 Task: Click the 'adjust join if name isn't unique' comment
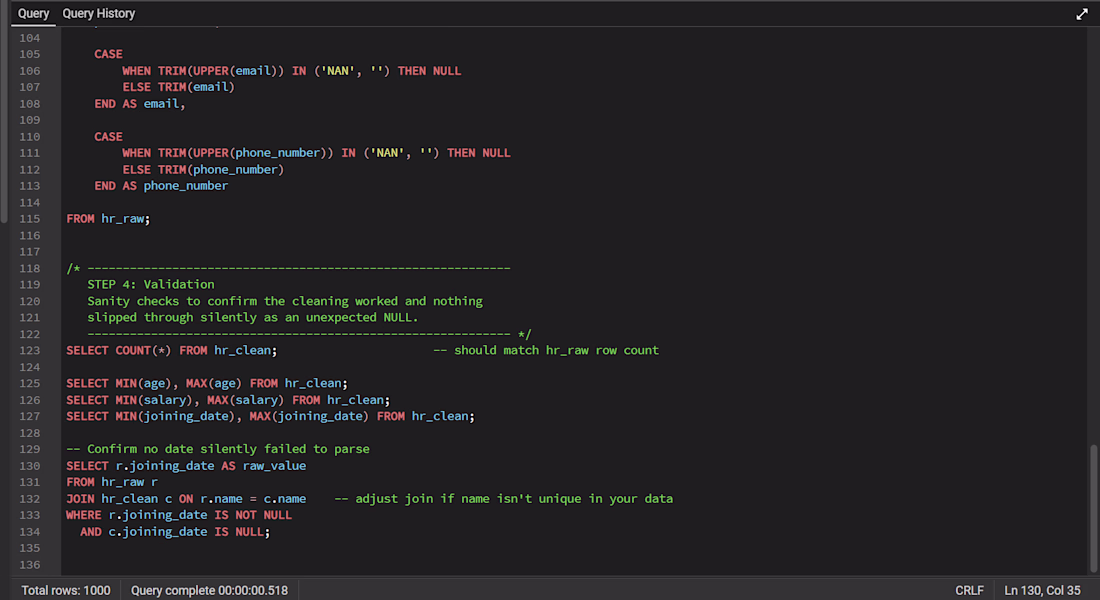[x=504, y=499]
